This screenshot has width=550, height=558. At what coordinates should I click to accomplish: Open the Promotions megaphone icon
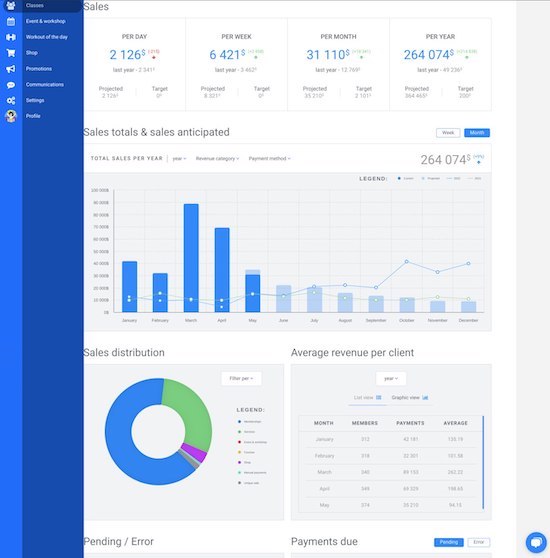pos(11,69)
